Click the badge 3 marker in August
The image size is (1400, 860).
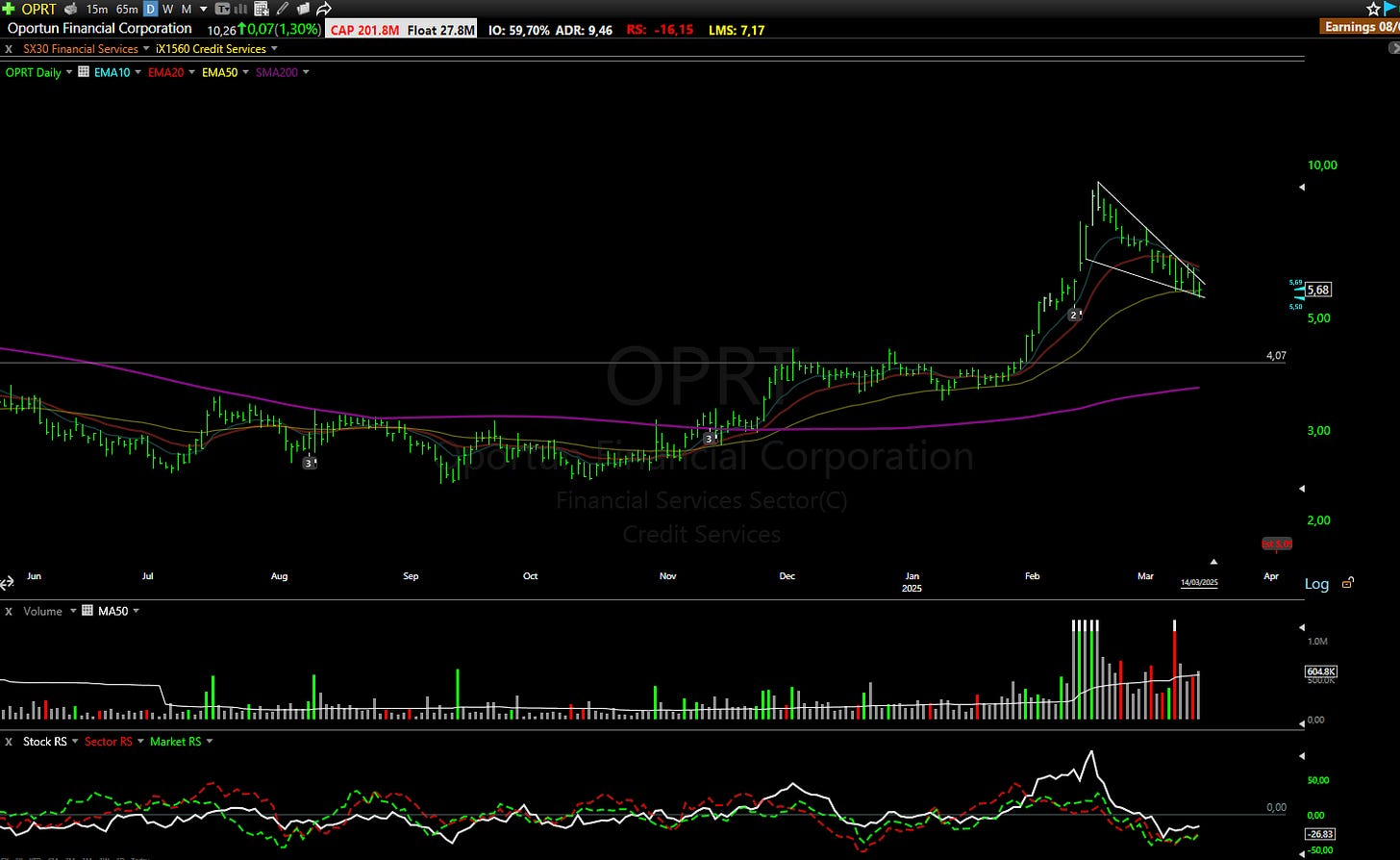pyautogui.click(x=310, y=463)
